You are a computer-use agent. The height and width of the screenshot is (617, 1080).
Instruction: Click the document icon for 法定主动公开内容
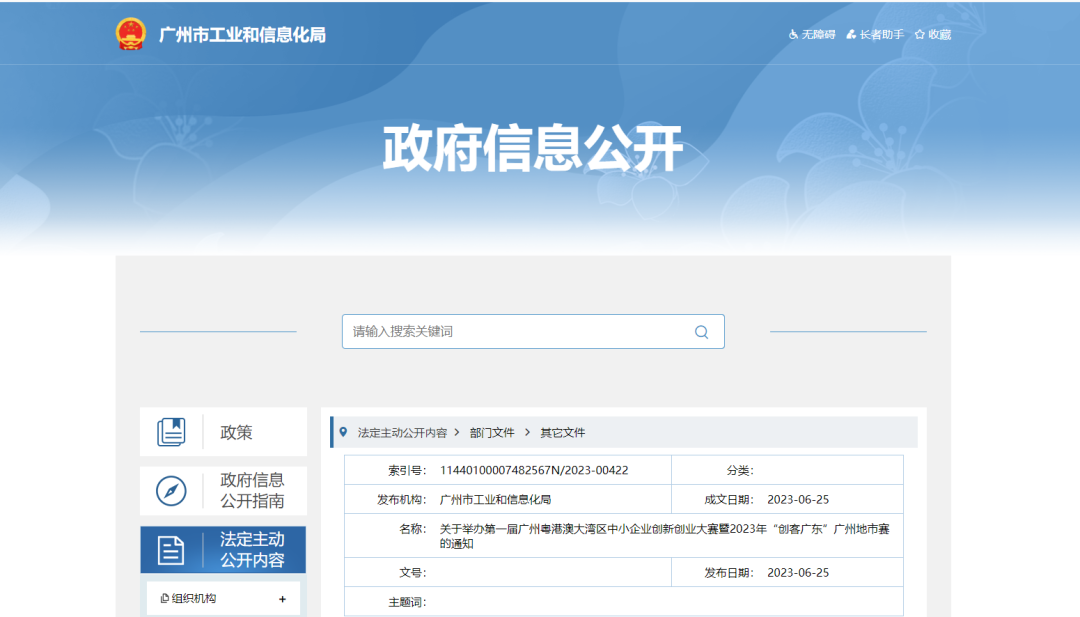pyautogui.click(x=171, y=550)
